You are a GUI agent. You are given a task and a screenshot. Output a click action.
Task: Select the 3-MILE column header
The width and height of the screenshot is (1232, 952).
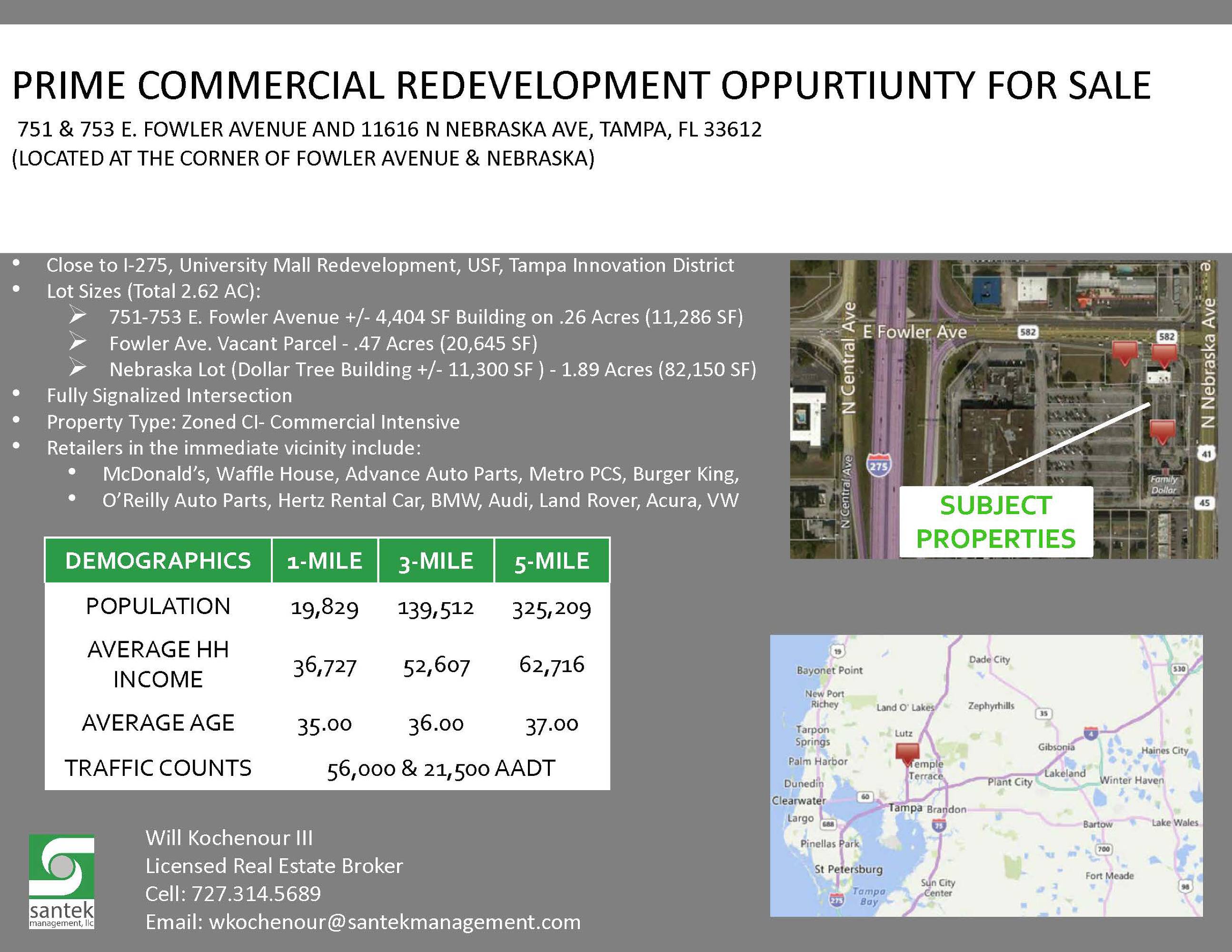point(436,561)
